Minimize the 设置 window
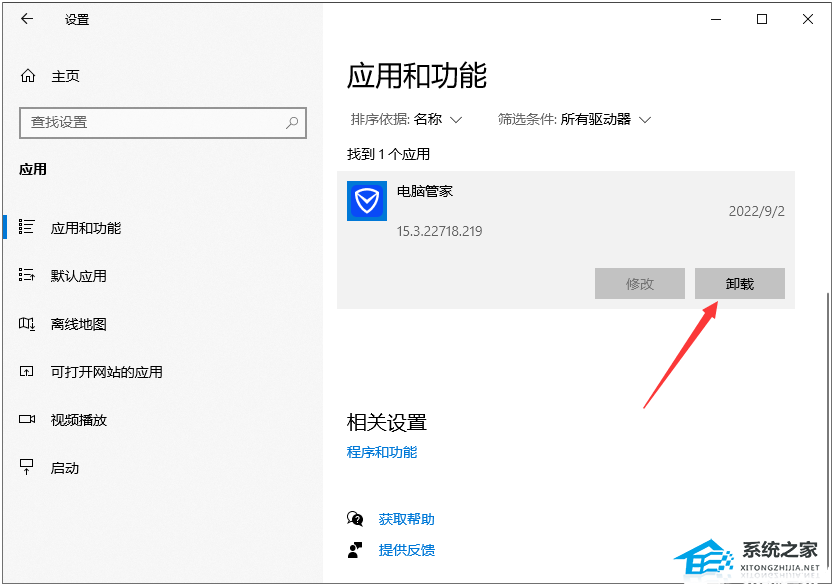 [716, 20]
